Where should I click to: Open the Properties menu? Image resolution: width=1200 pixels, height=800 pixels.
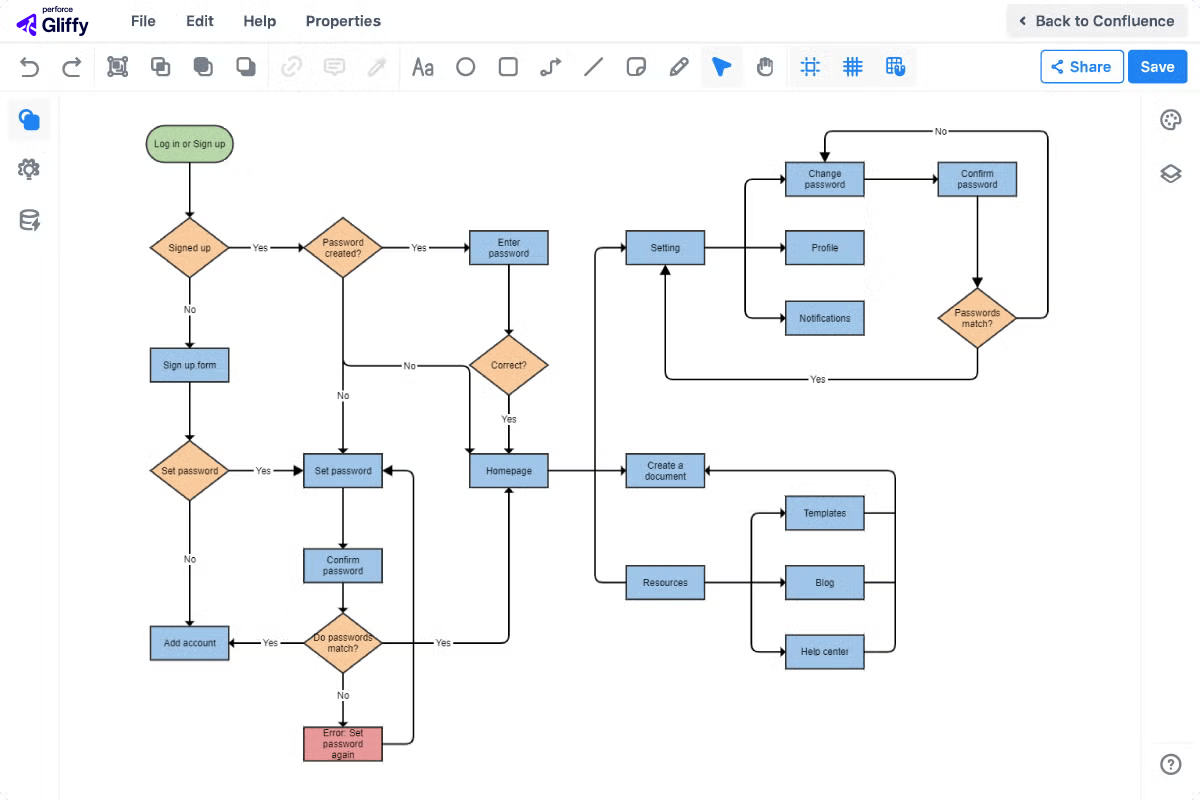coord(343,21)
